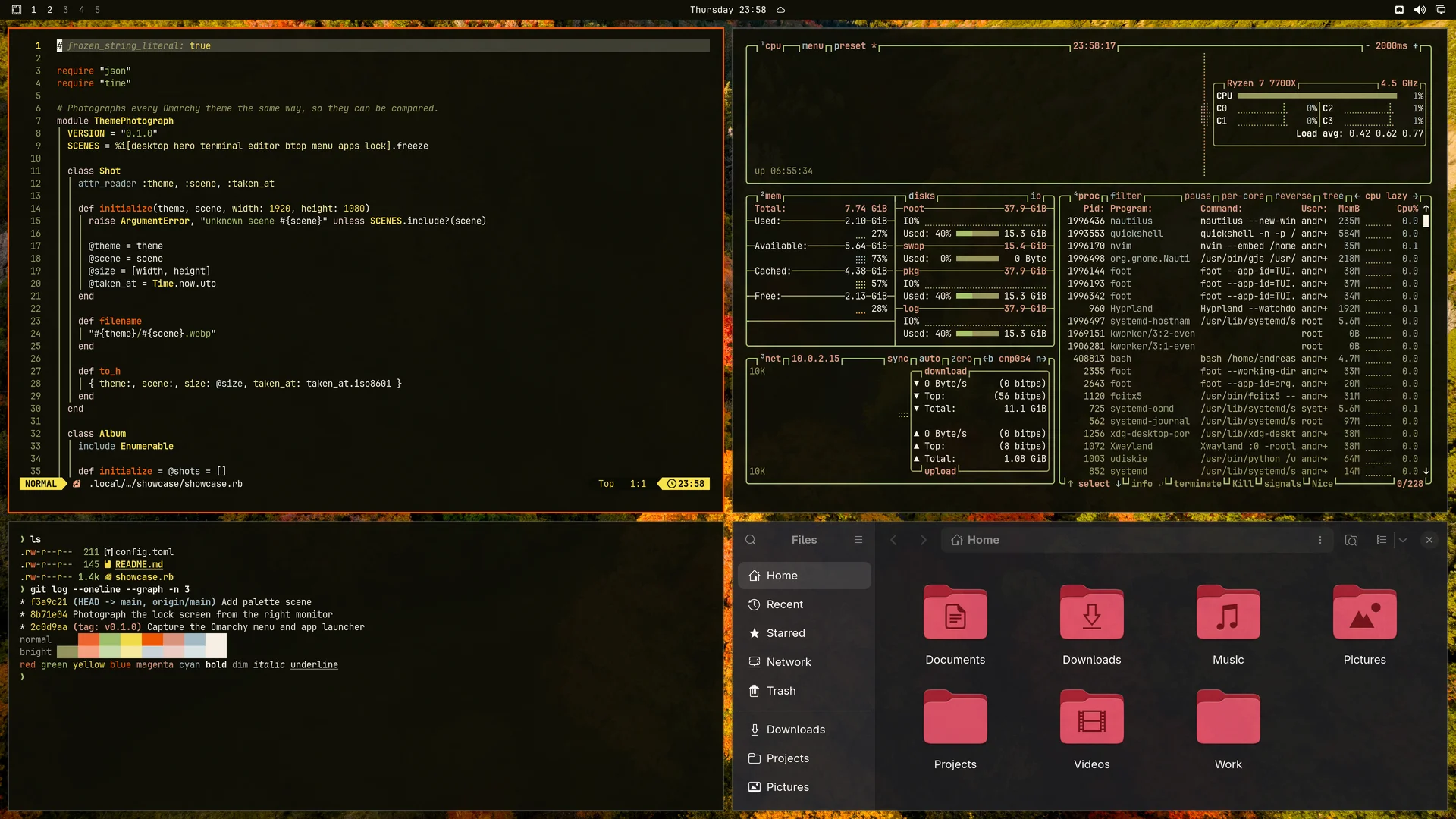Toggle reverse sorting in btop proc box
This screenshot has height=819, width=1456.
click(x=1293, y=196)
